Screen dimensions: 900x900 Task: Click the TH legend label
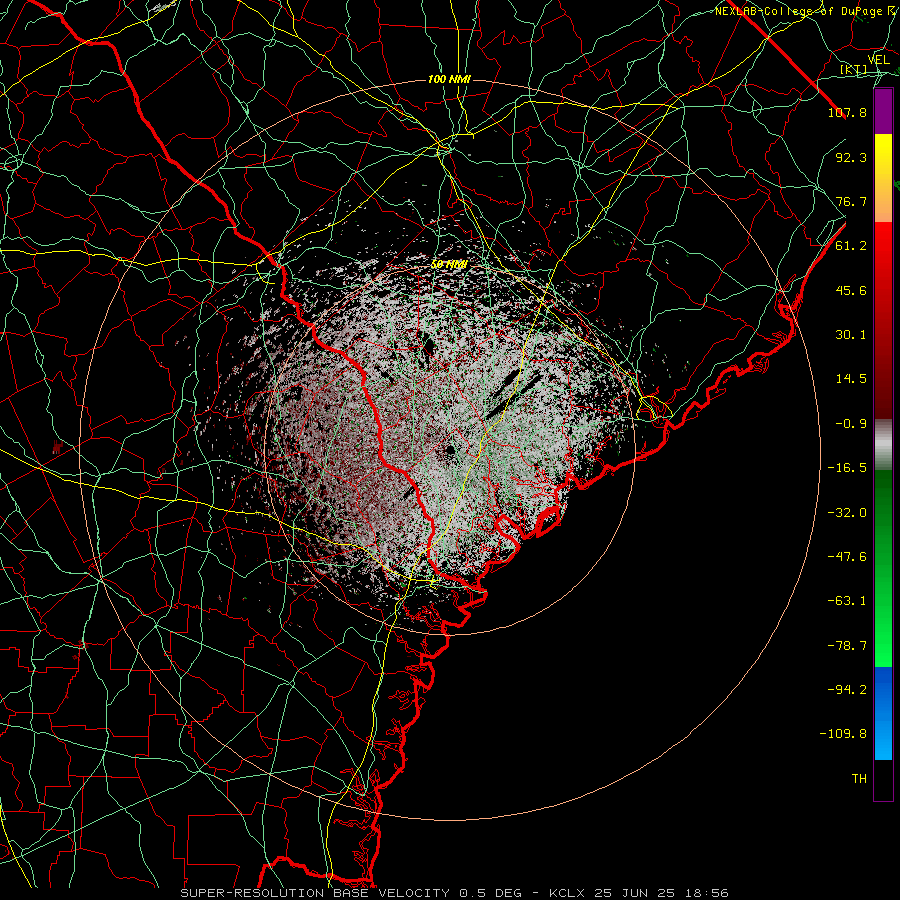(859, 779)
